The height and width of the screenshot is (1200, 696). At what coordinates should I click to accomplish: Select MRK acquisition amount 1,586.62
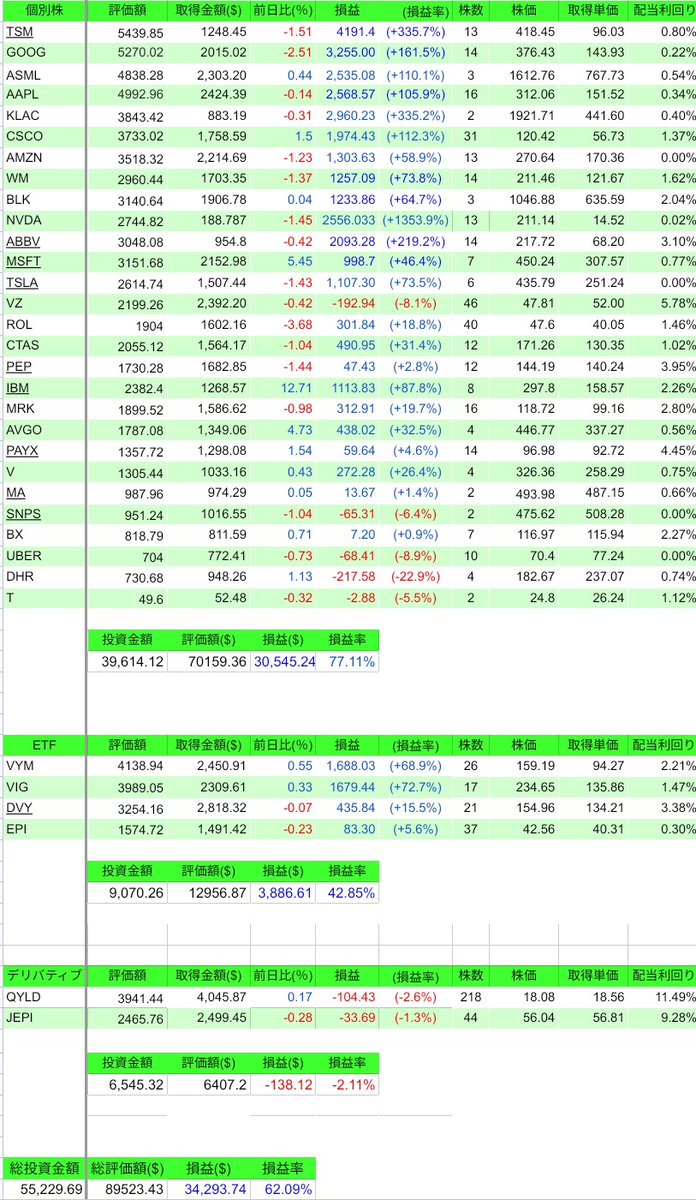point(208,409)
